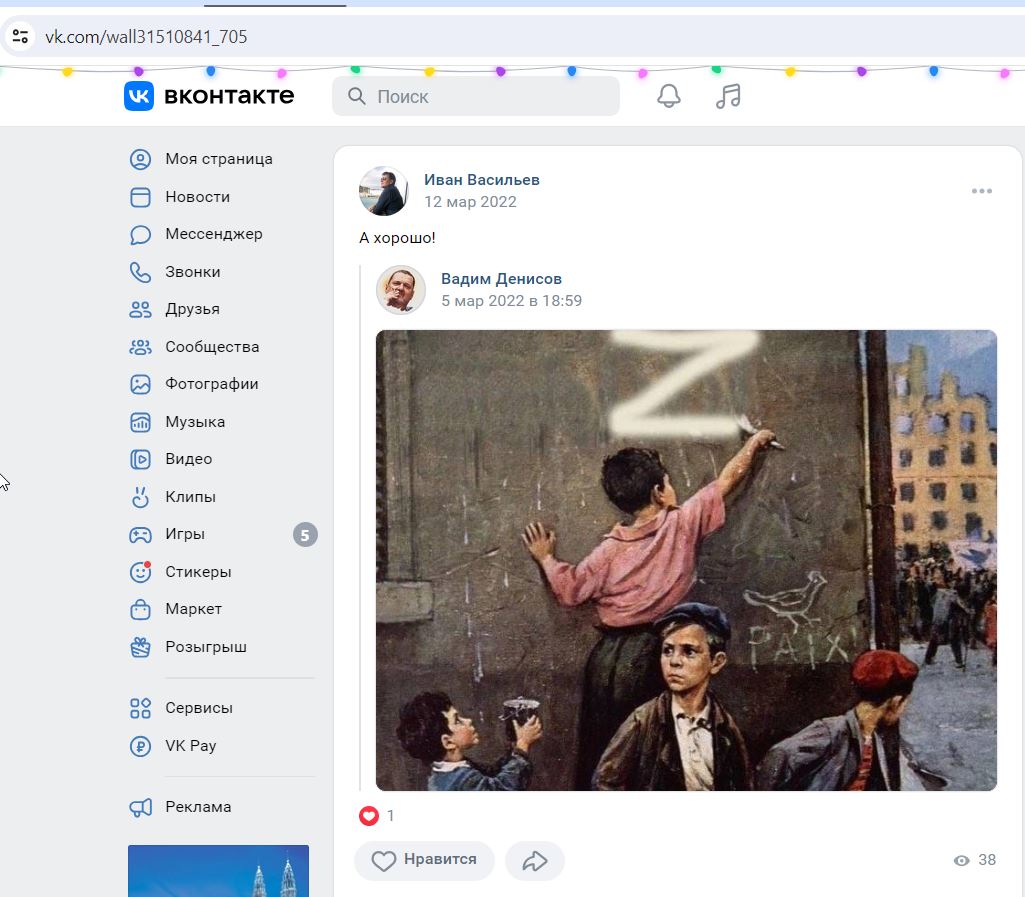Viewport: 1025px width, 897px height.
Task: Click the Клипы hand icon
Action: (x=140, y=497)
